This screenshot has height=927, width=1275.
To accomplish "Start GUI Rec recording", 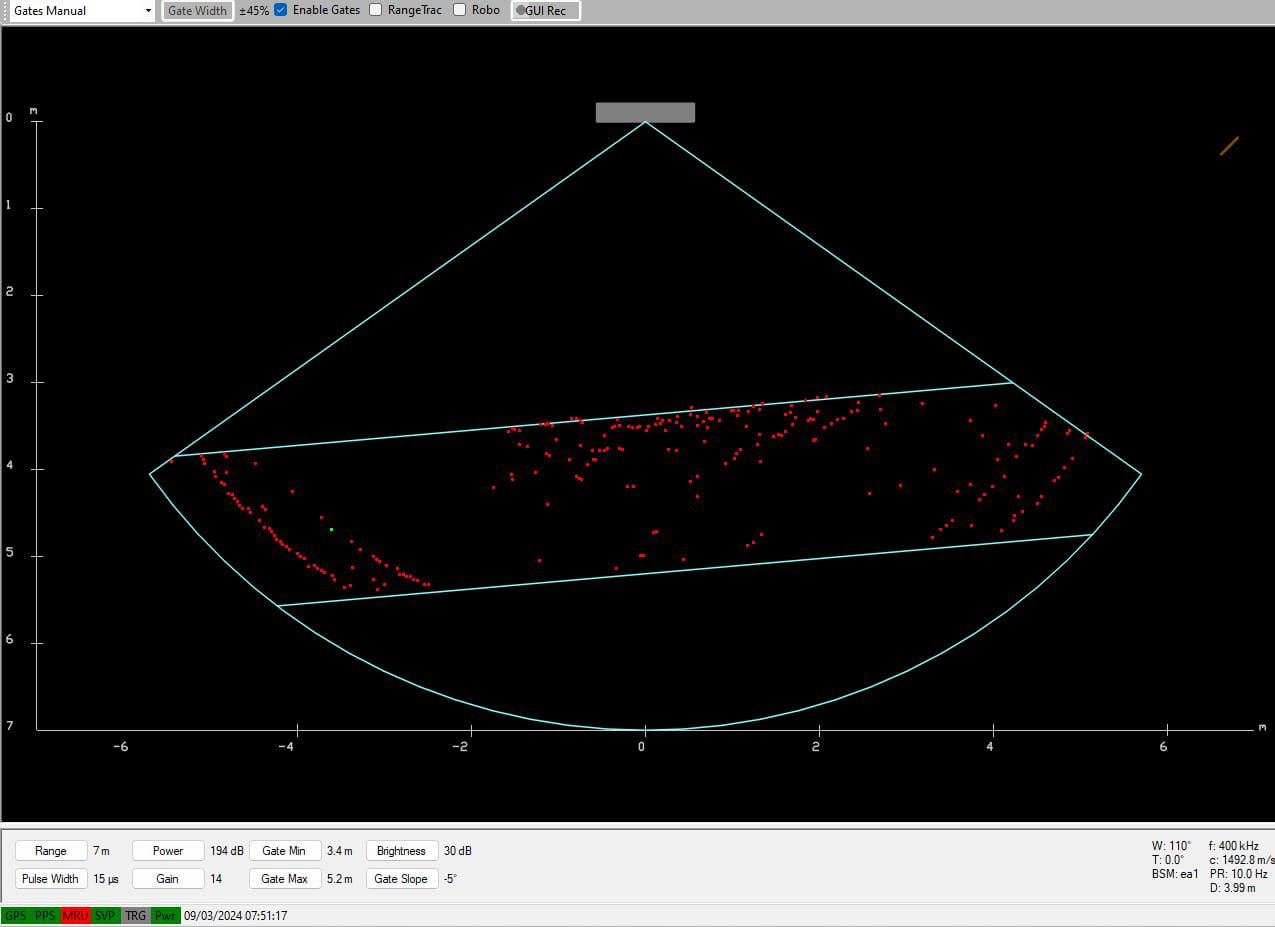I will [x=545, y=11].
